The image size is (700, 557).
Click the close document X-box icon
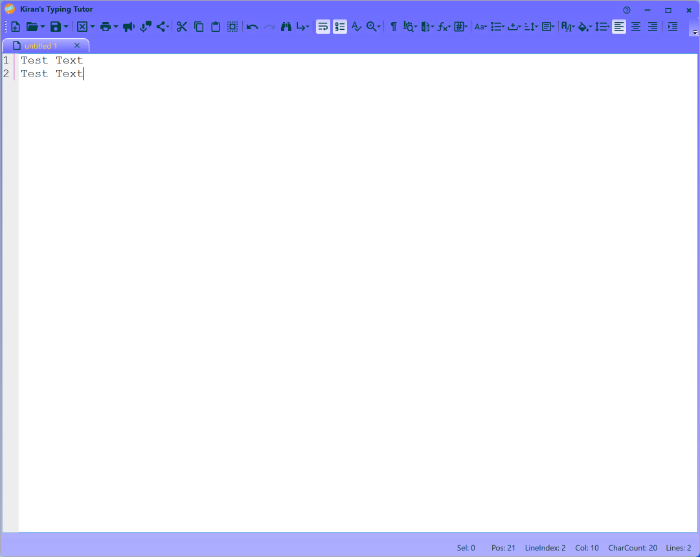coord(82,27)
